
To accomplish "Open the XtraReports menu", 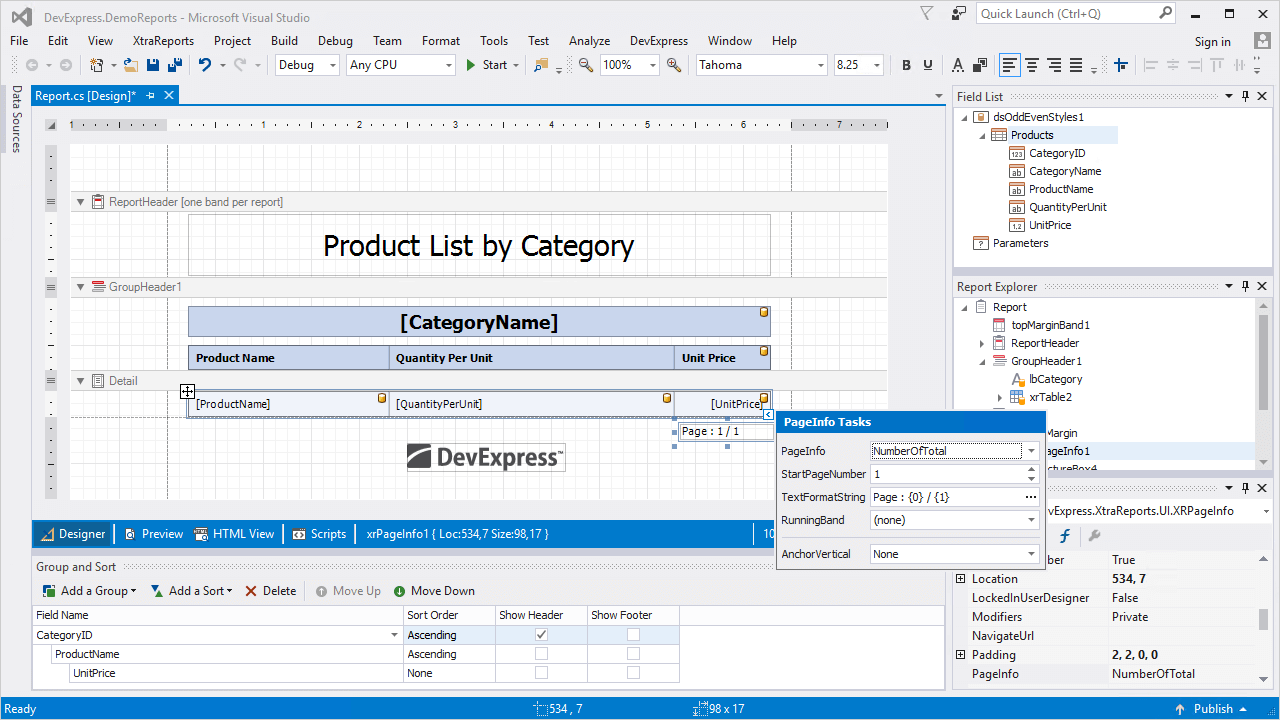I will 163,41.
